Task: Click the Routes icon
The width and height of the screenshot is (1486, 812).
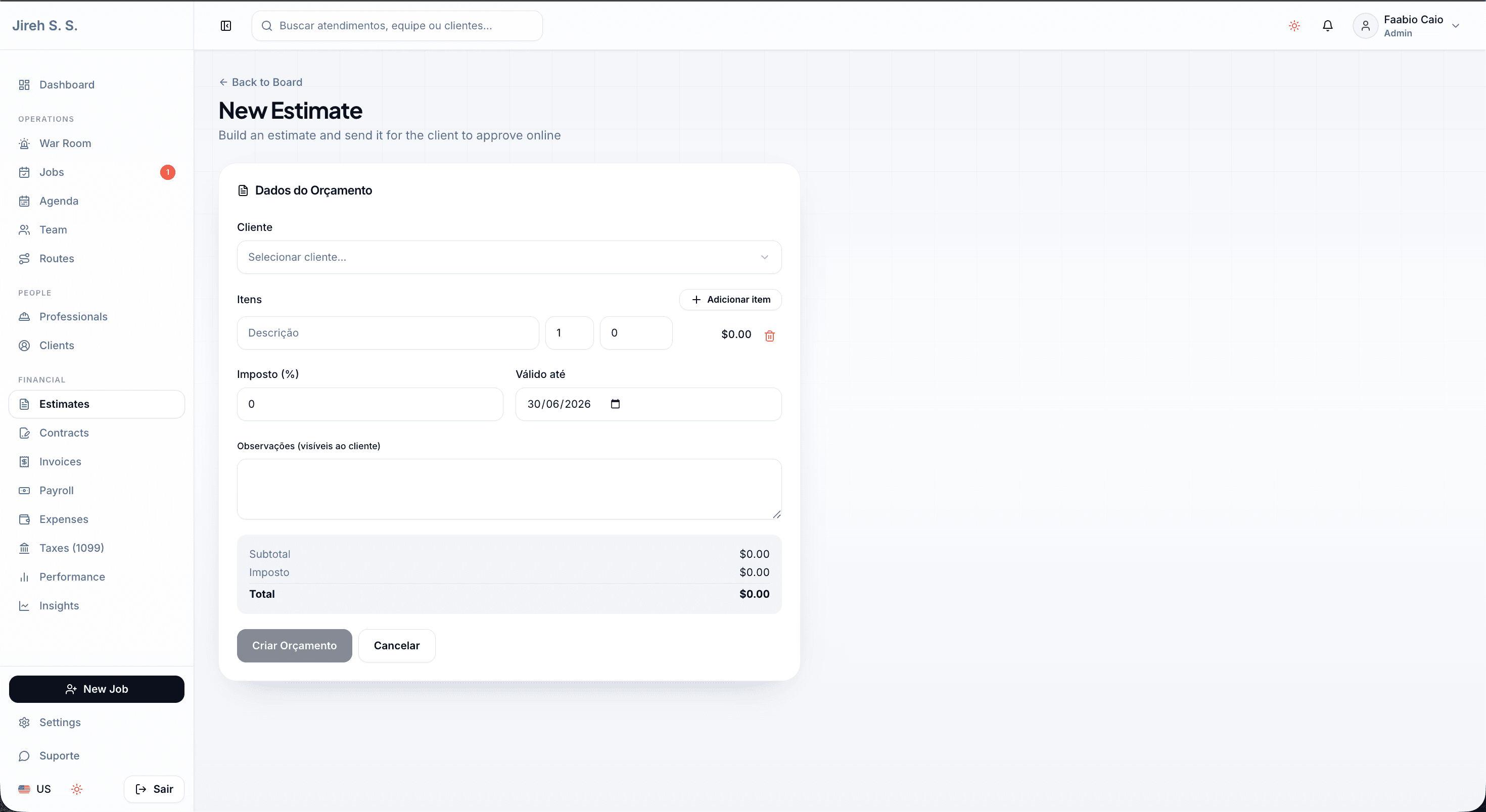Action: pos(24,259)
